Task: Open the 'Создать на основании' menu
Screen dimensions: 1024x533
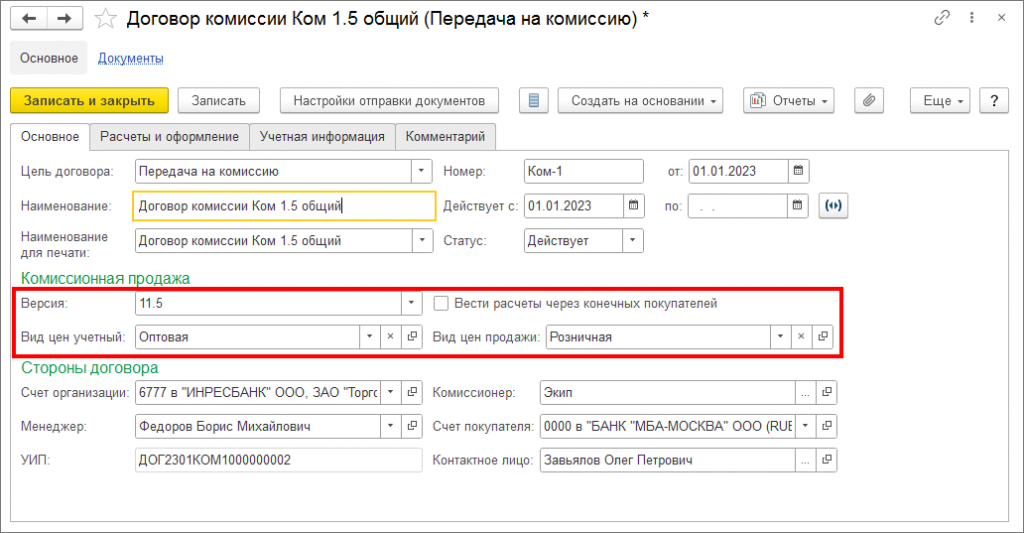Action: [x=640, y=101]
